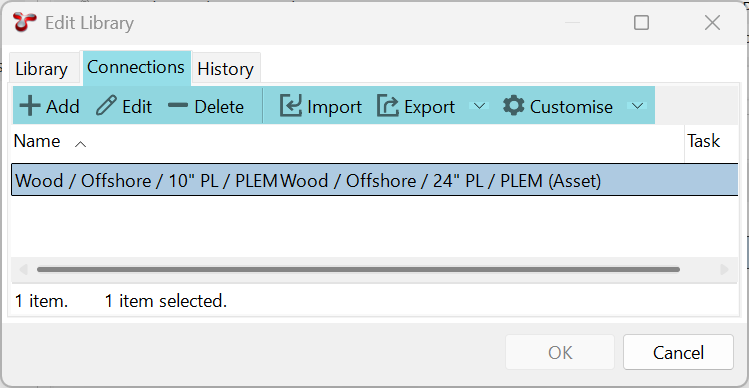Click the Delete minus icon

pyautogui.click(x=178, y=105)
